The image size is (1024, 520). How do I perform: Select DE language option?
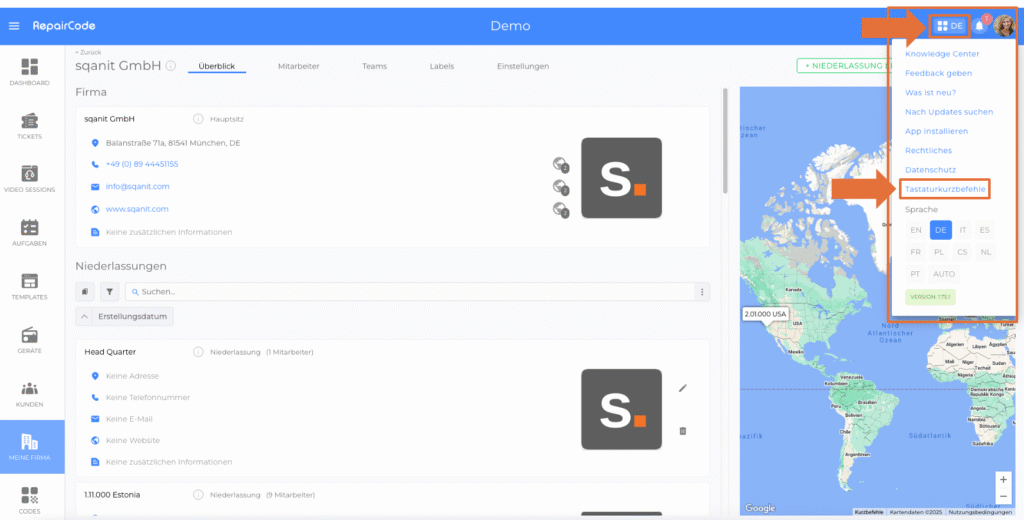pos(940,230)
